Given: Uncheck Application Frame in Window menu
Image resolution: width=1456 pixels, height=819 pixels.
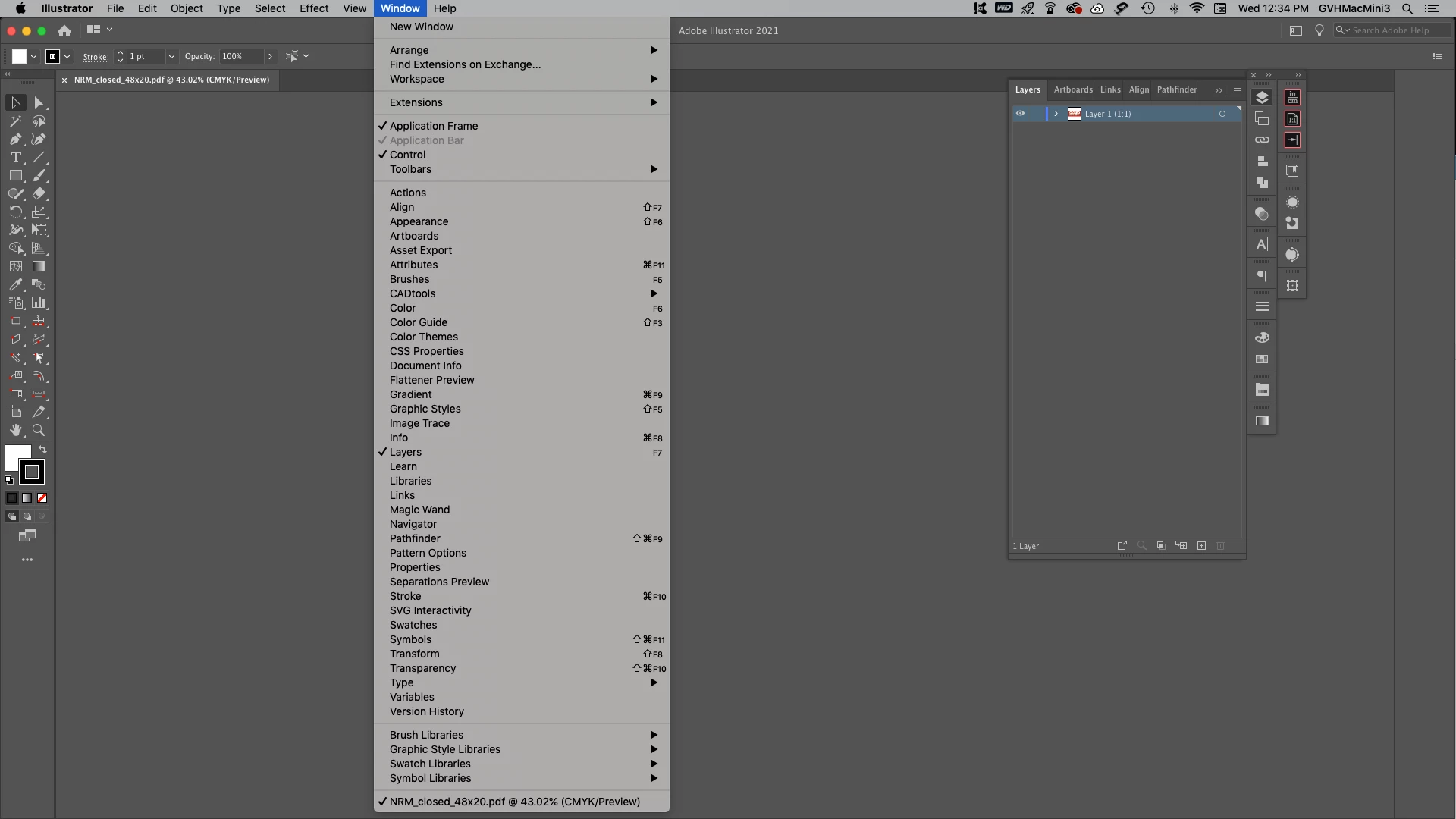Looking at the screenshot, I should point(434,126).
